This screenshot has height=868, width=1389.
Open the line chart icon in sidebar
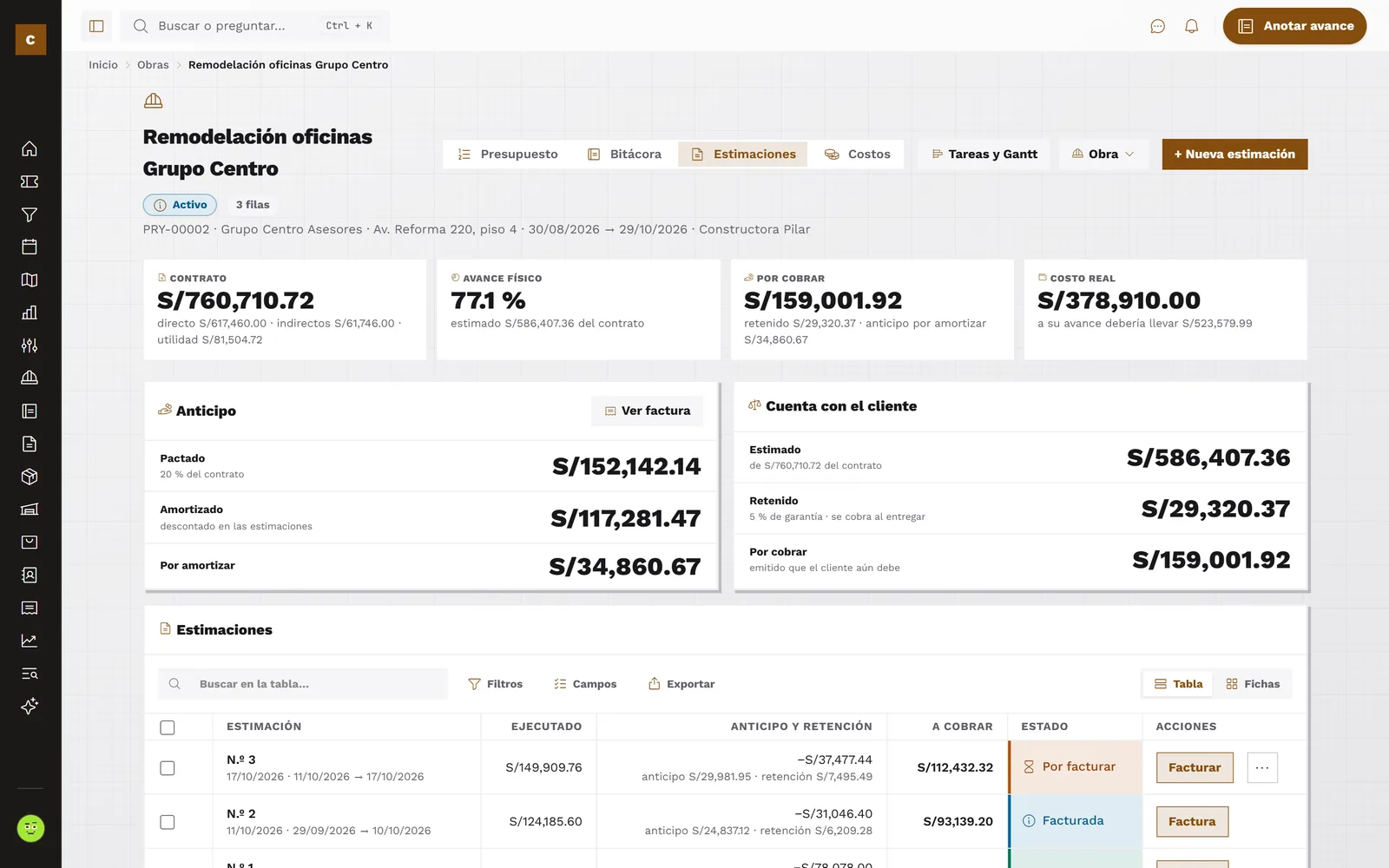[x=30, y=641]
